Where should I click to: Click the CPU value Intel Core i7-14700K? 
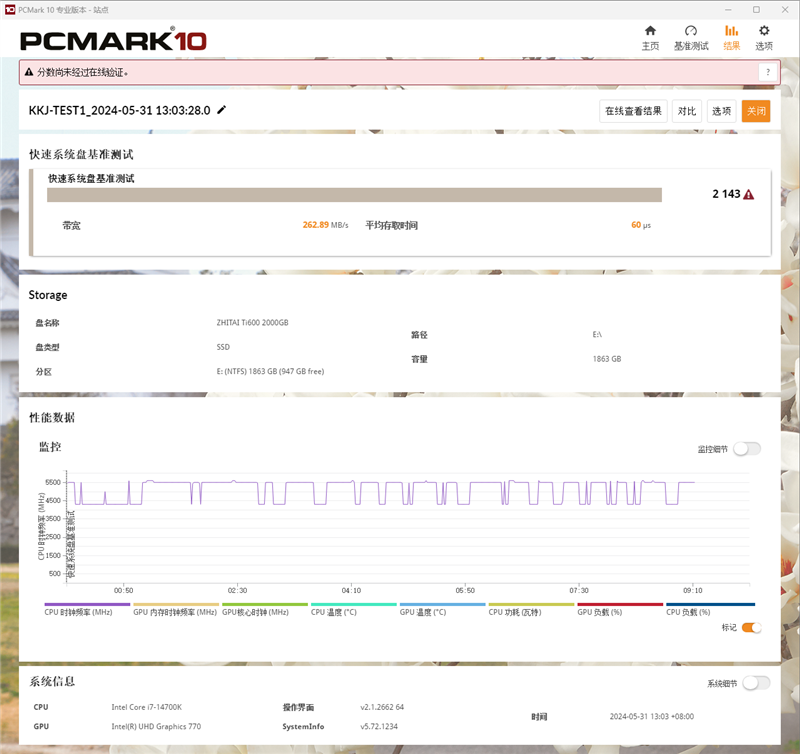click(146, 707)
